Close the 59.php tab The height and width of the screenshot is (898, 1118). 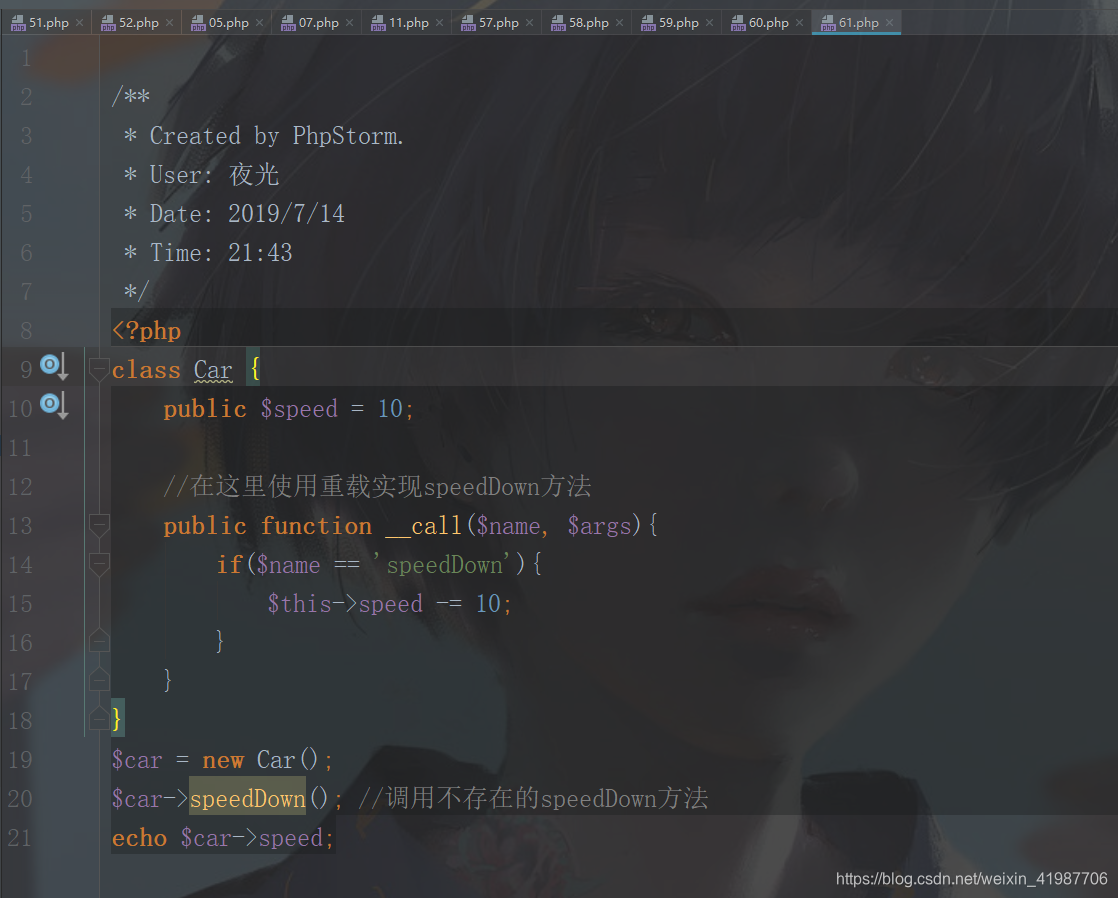[x=709, y=23]
